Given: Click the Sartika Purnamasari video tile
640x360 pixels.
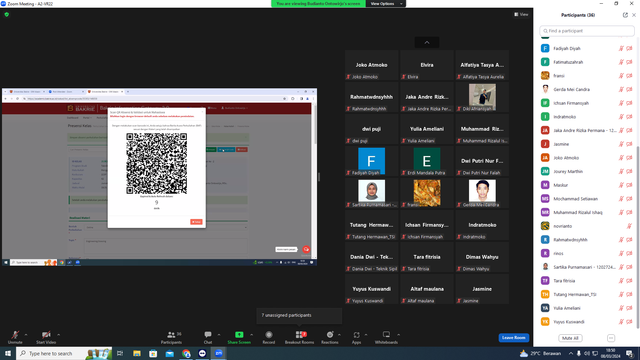Looking at the screenshot, I should (371, 193).
